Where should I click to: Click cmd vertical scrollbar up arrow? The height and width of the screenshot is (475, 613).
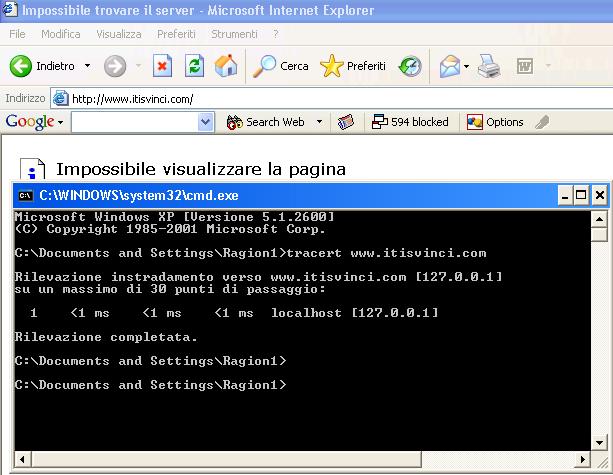(x=599, y=219)
